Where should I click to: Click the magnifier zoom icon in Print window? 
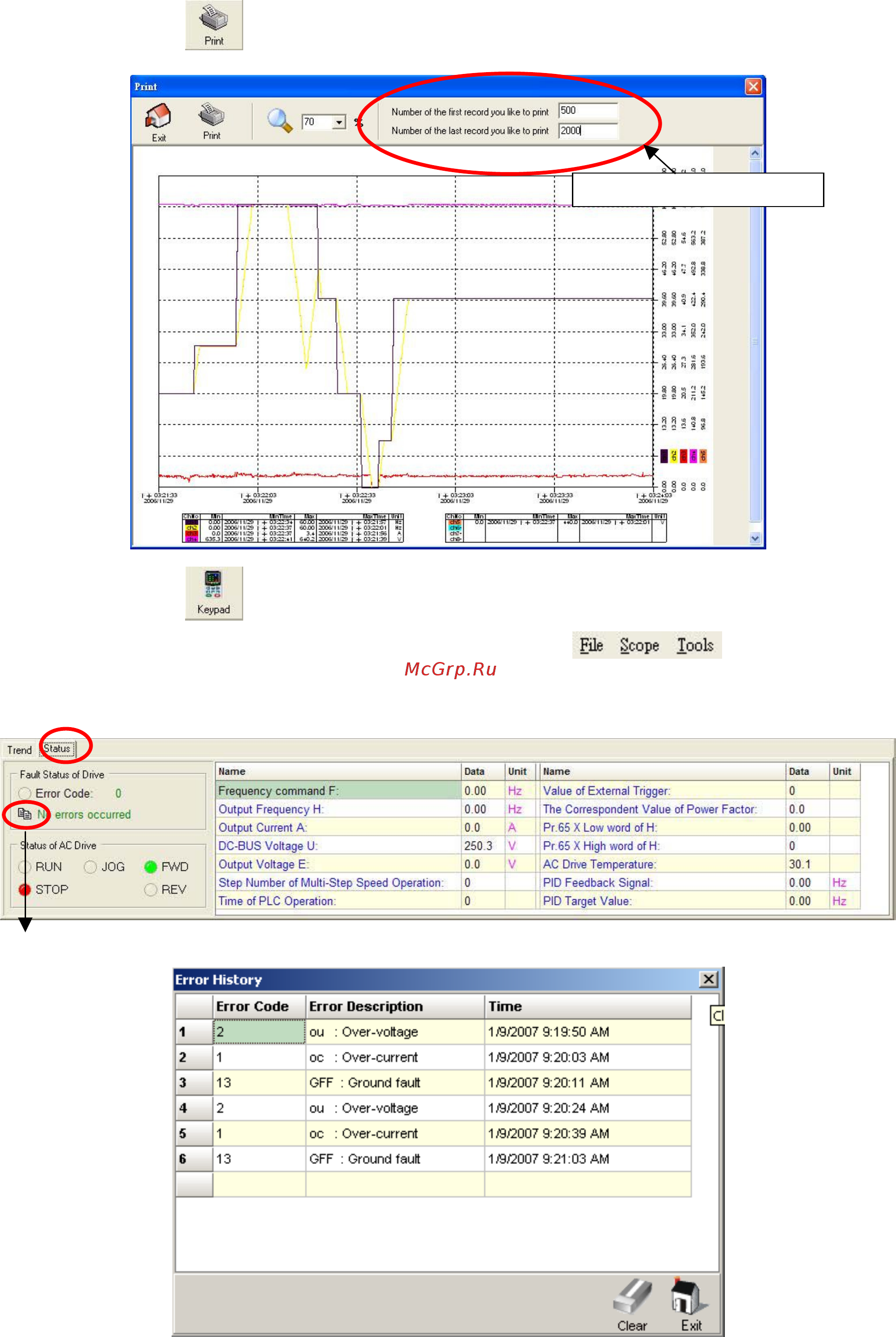pos(279,120)
